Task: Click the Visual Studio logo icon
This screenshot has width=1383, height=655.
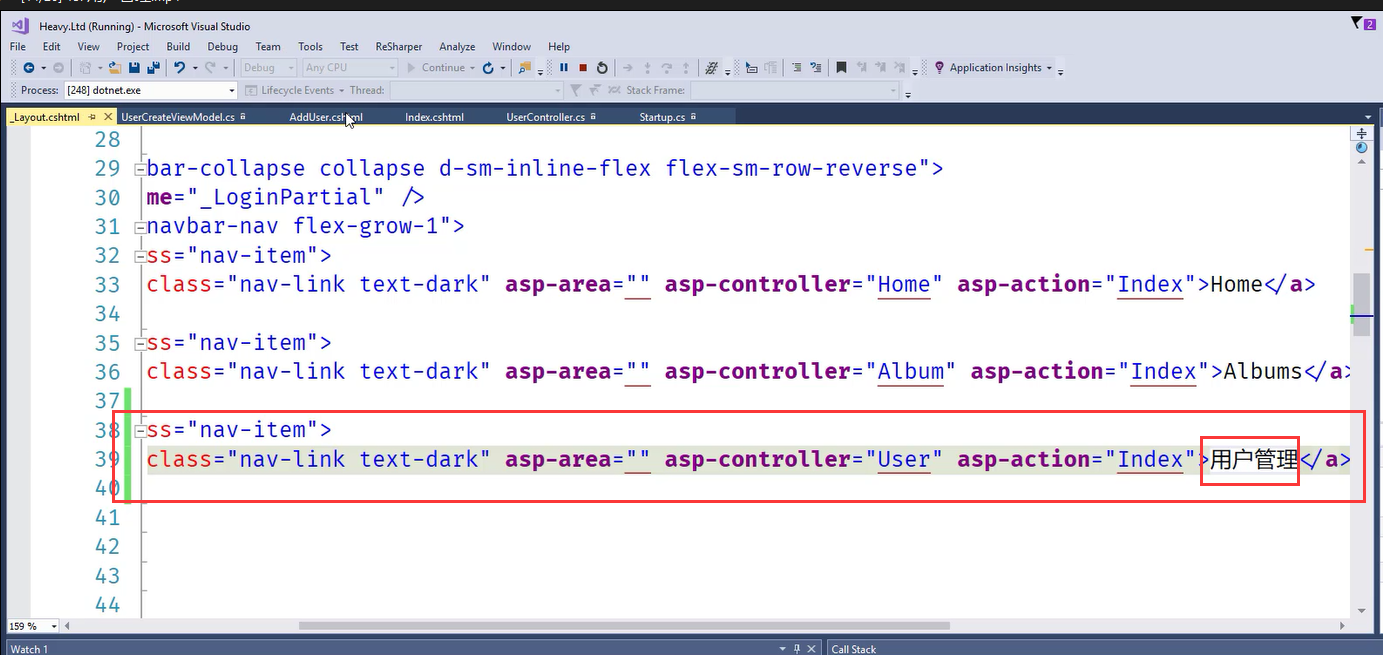Action: [19, 26]
